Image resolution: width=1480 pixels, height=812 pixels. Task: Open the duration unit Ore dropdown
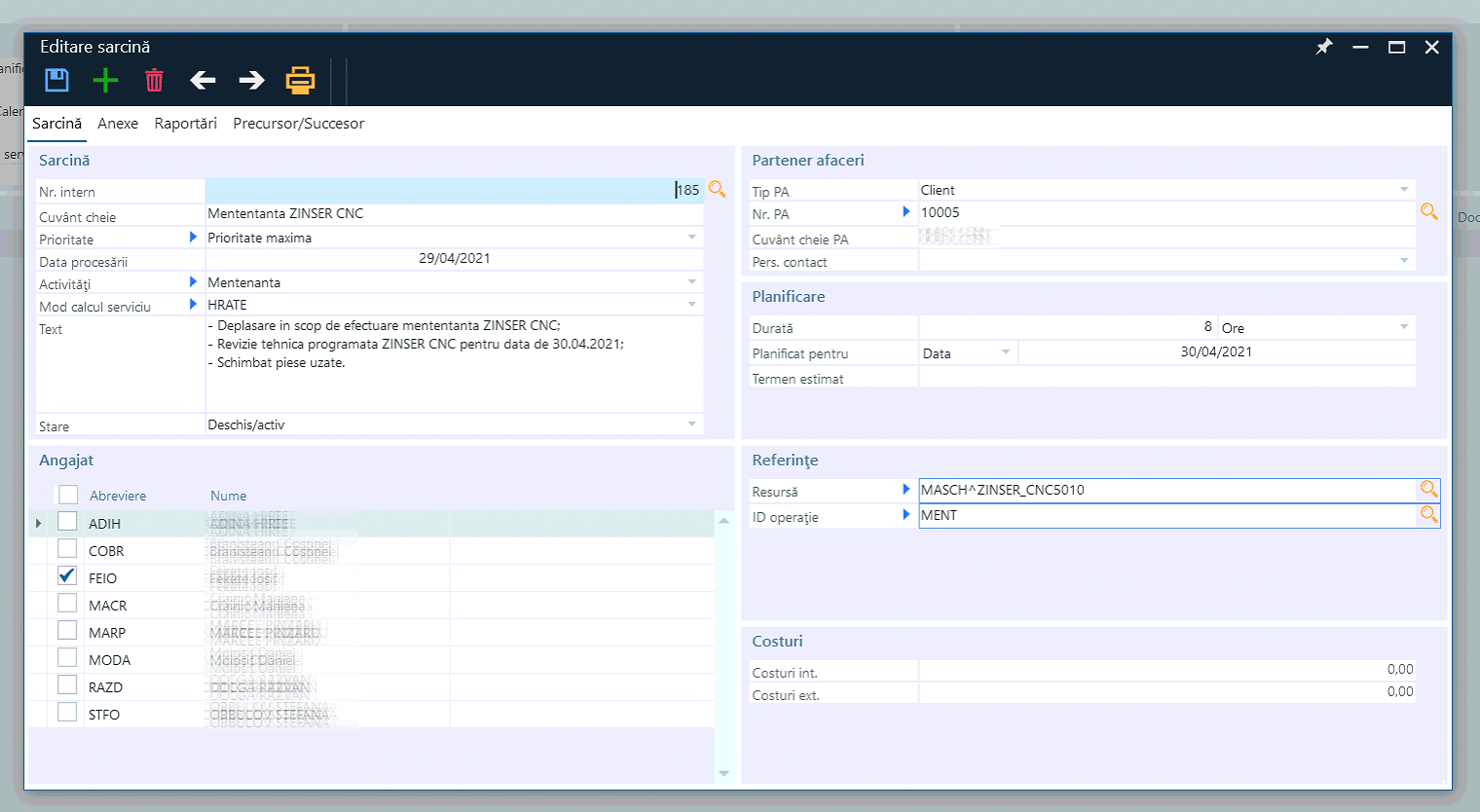(x=1404, y=327)
